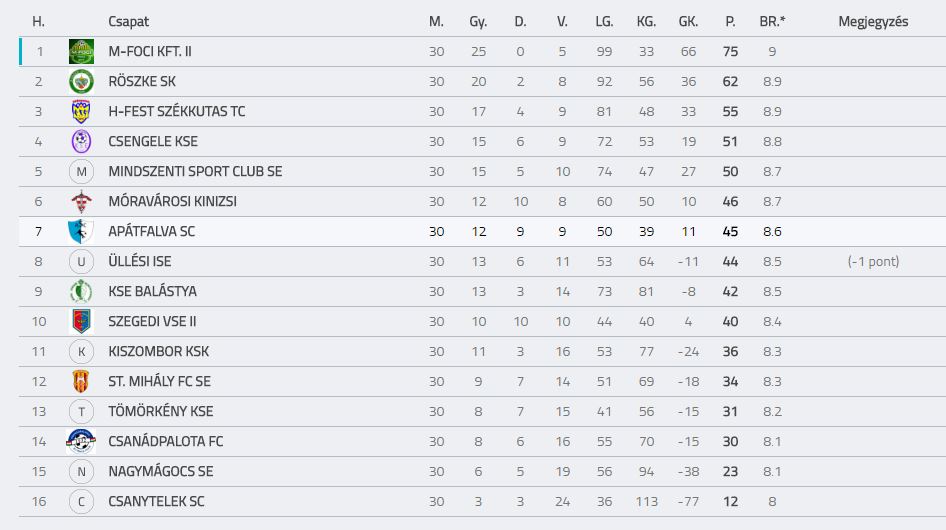Viewport: 946px width, 530px height.
Task: Open the RÖSZKE SK club crest
Action: pyautogui.click(x=81, y=81)
